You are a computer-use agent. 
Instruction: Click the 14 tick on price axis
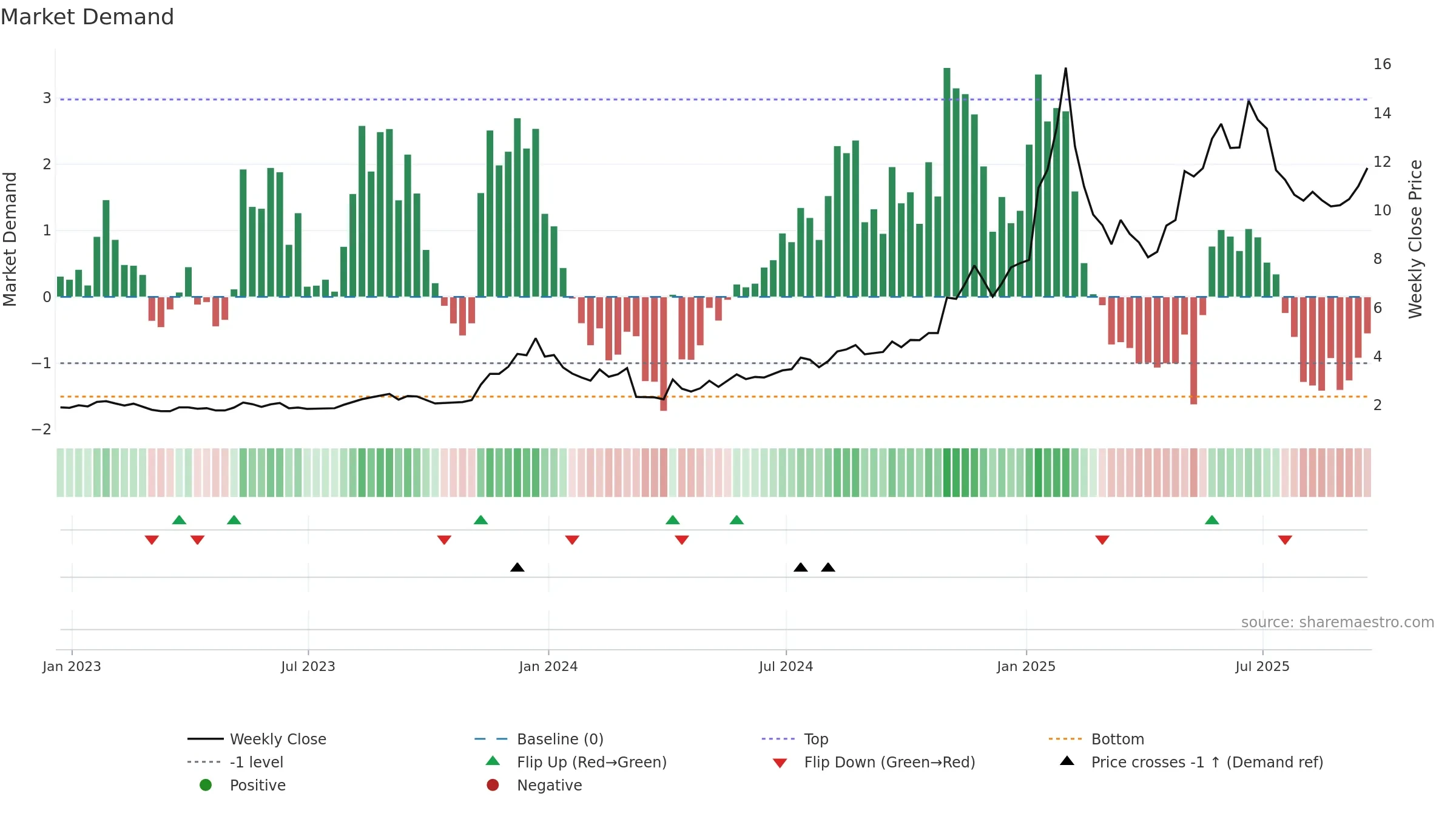1382,113
